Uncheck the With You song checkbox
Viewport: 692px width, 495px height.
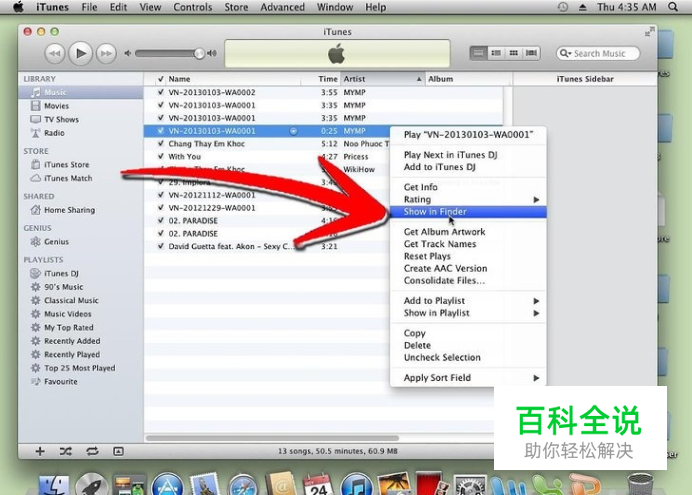161,157
